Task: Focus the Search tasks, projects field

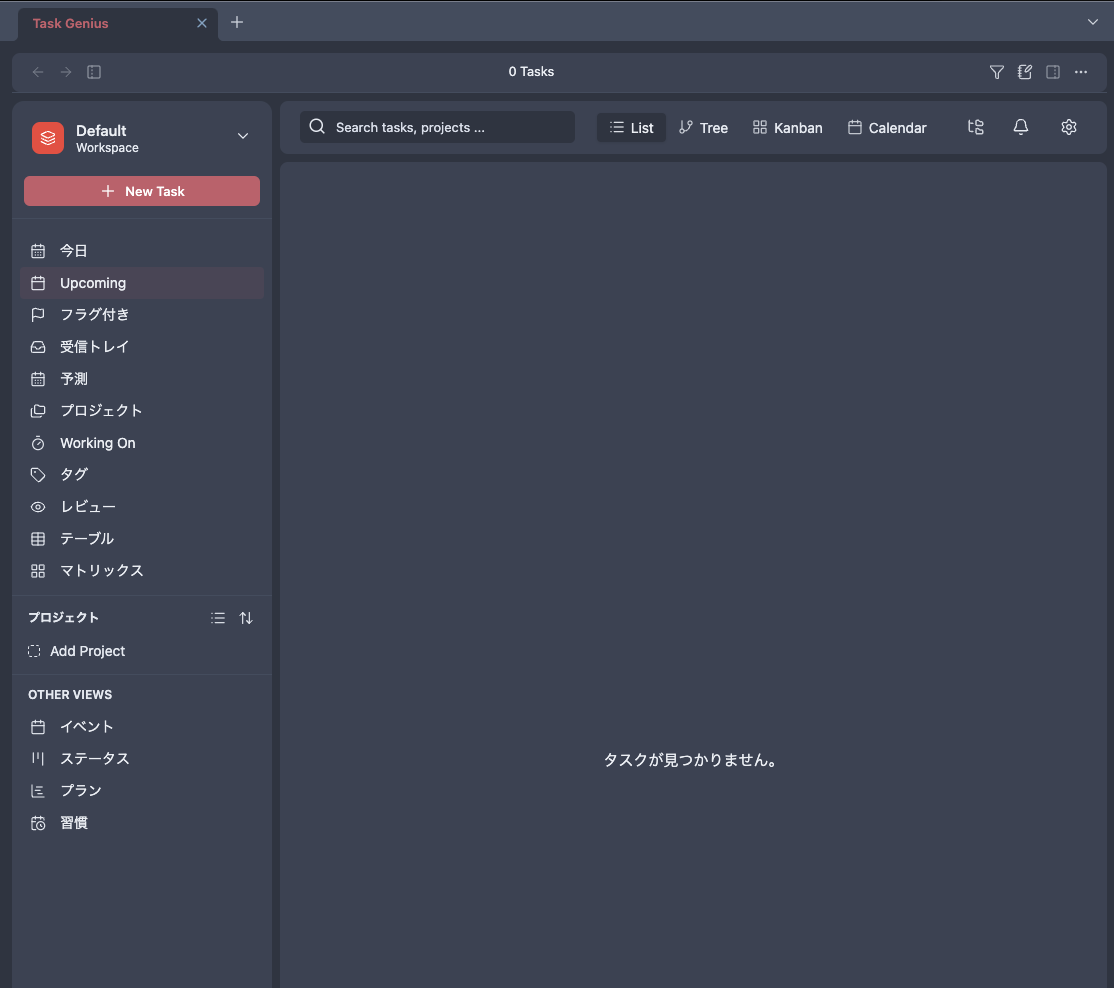Action: click(x=437, y=127)
